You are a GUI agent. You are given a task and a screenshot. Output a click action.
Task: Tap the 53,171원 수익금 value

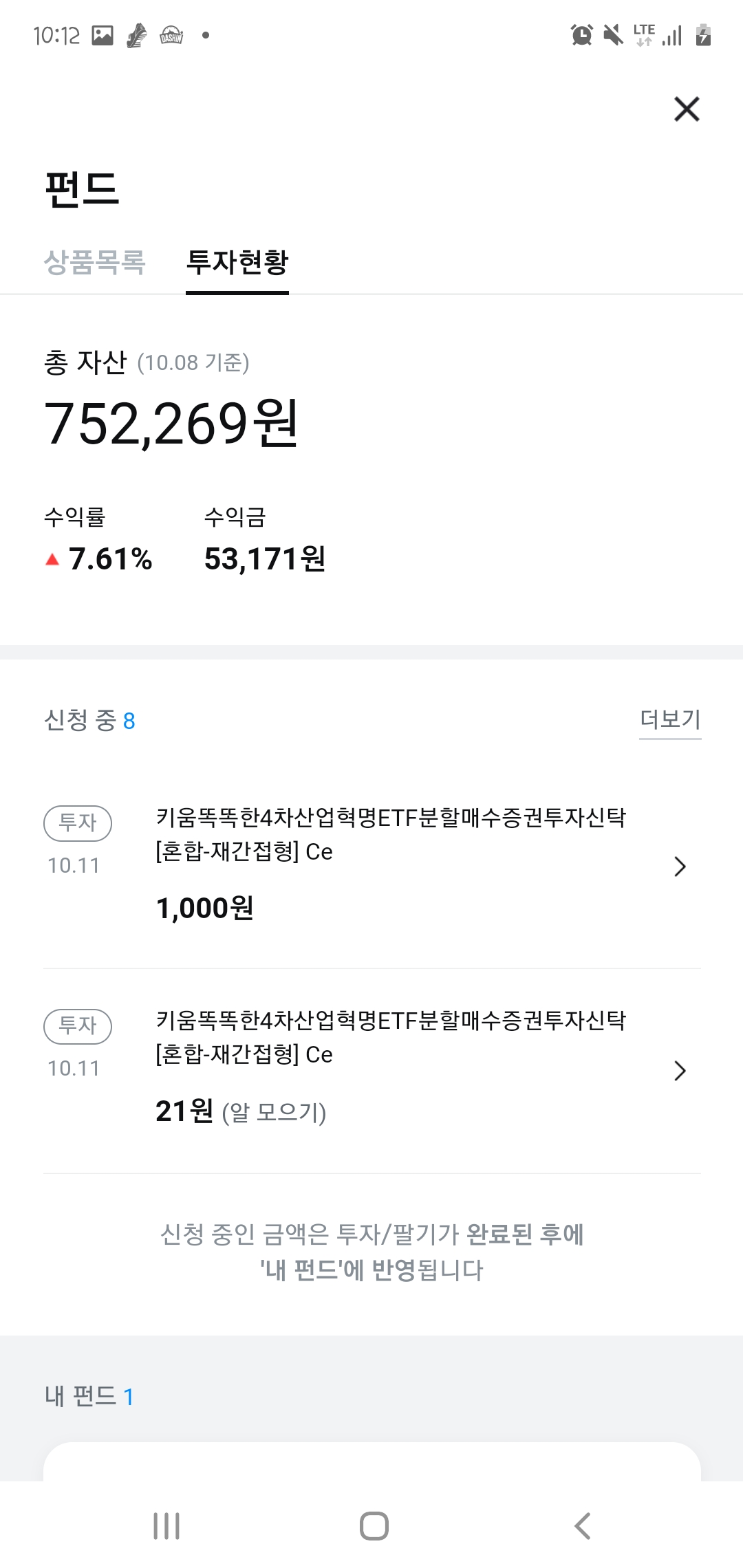(x=265, y=559)
